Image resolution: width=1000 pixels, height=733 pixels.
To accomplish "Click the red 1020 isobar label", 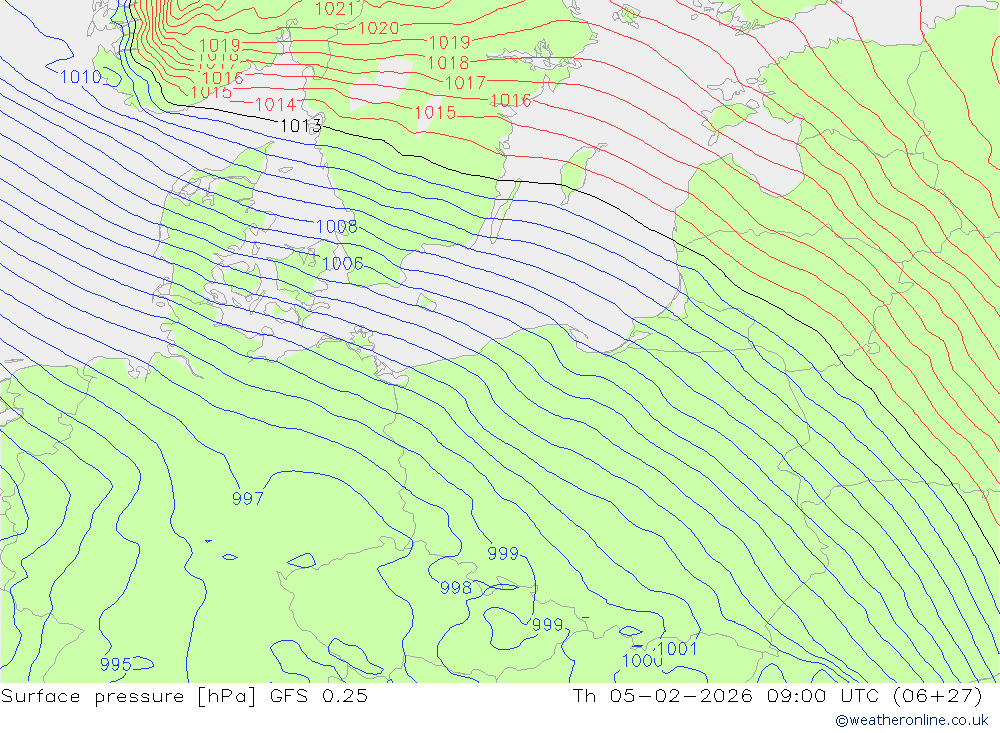I will click(x=379, y=28).
